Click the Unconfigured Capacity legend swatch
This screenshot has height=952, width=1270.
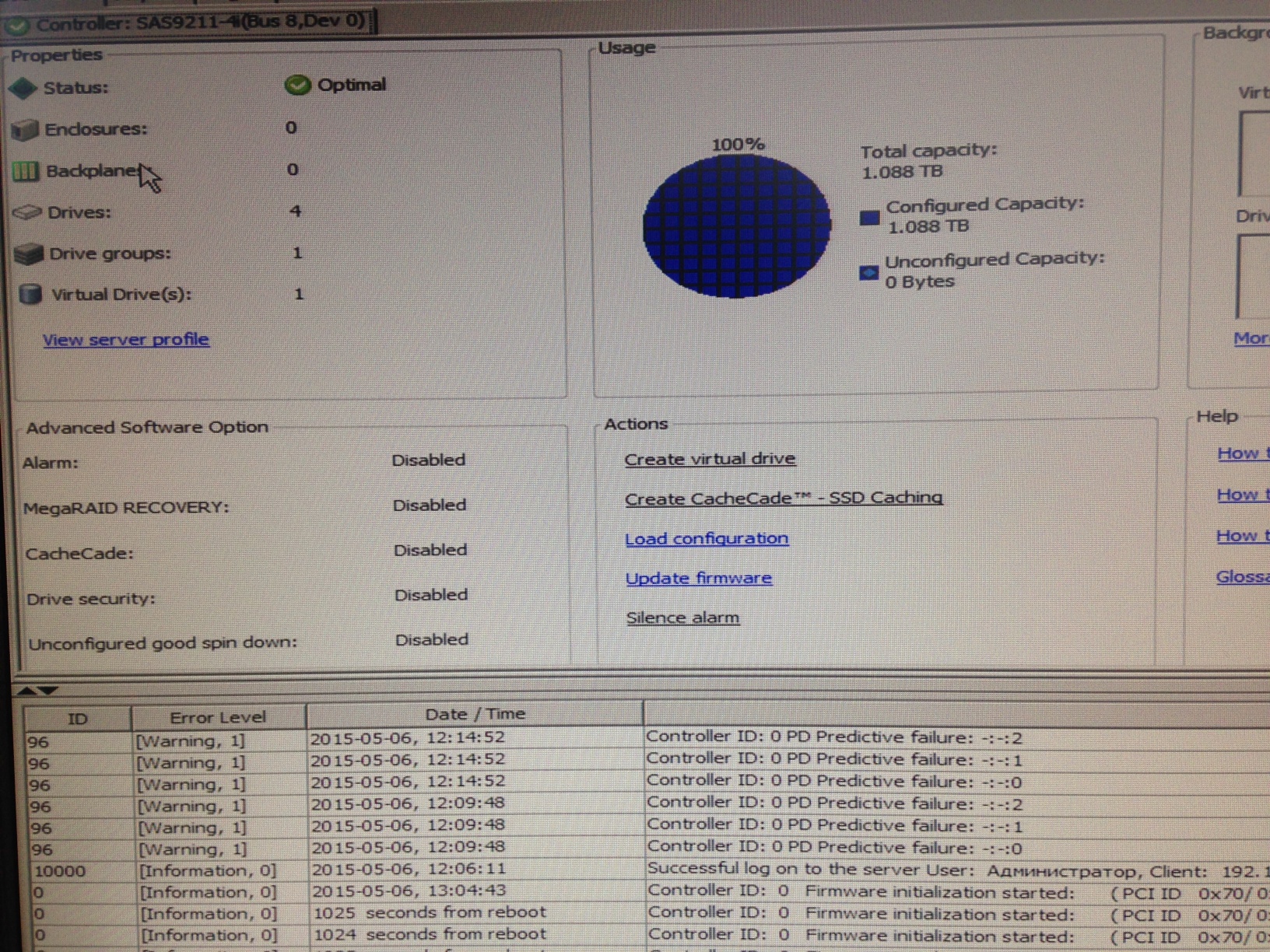pyautogui.click(x=868, y=273)
